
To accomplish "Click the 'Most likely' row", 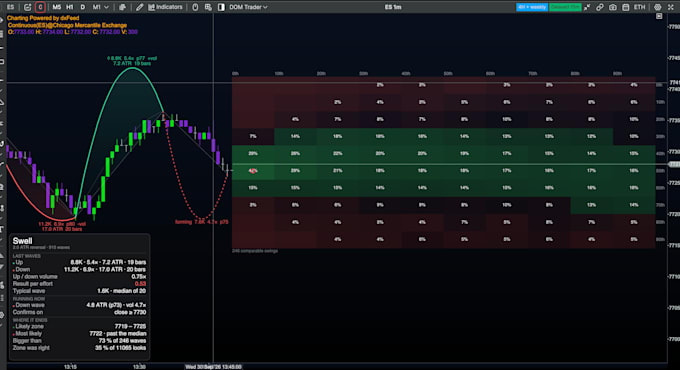I will pos(79,334).
